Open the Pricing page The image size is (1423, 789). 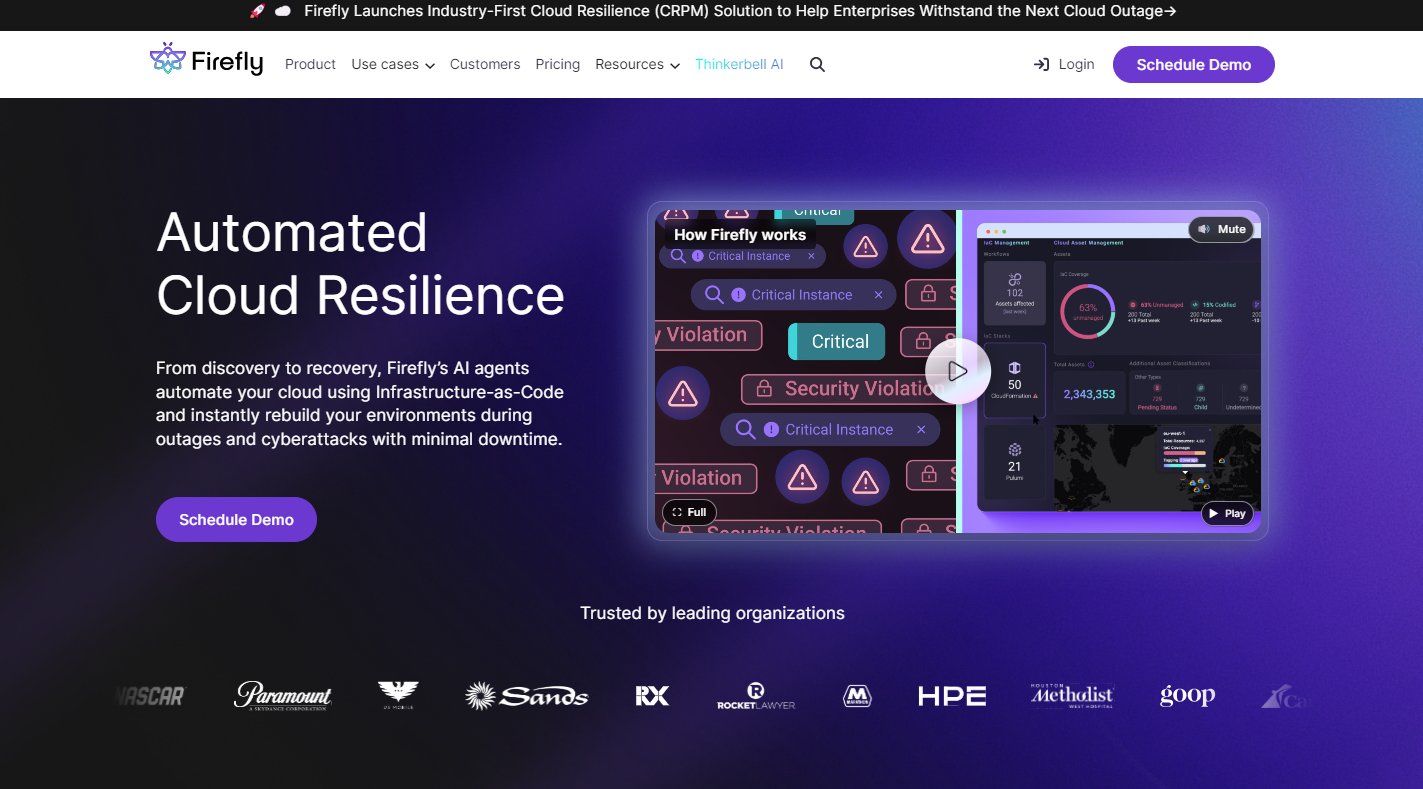click(x=558, y=64)
